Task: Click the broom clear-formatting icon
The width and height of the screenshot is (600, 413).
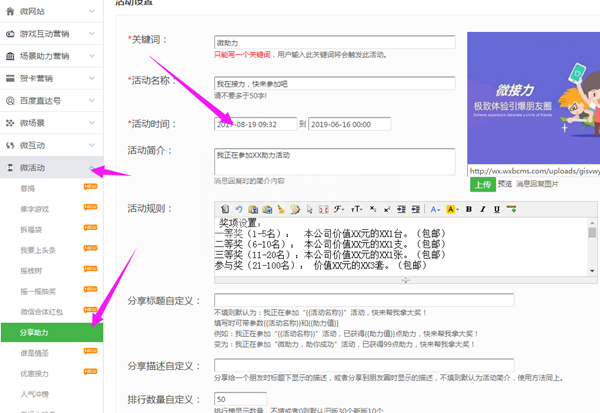Action: 281,209
